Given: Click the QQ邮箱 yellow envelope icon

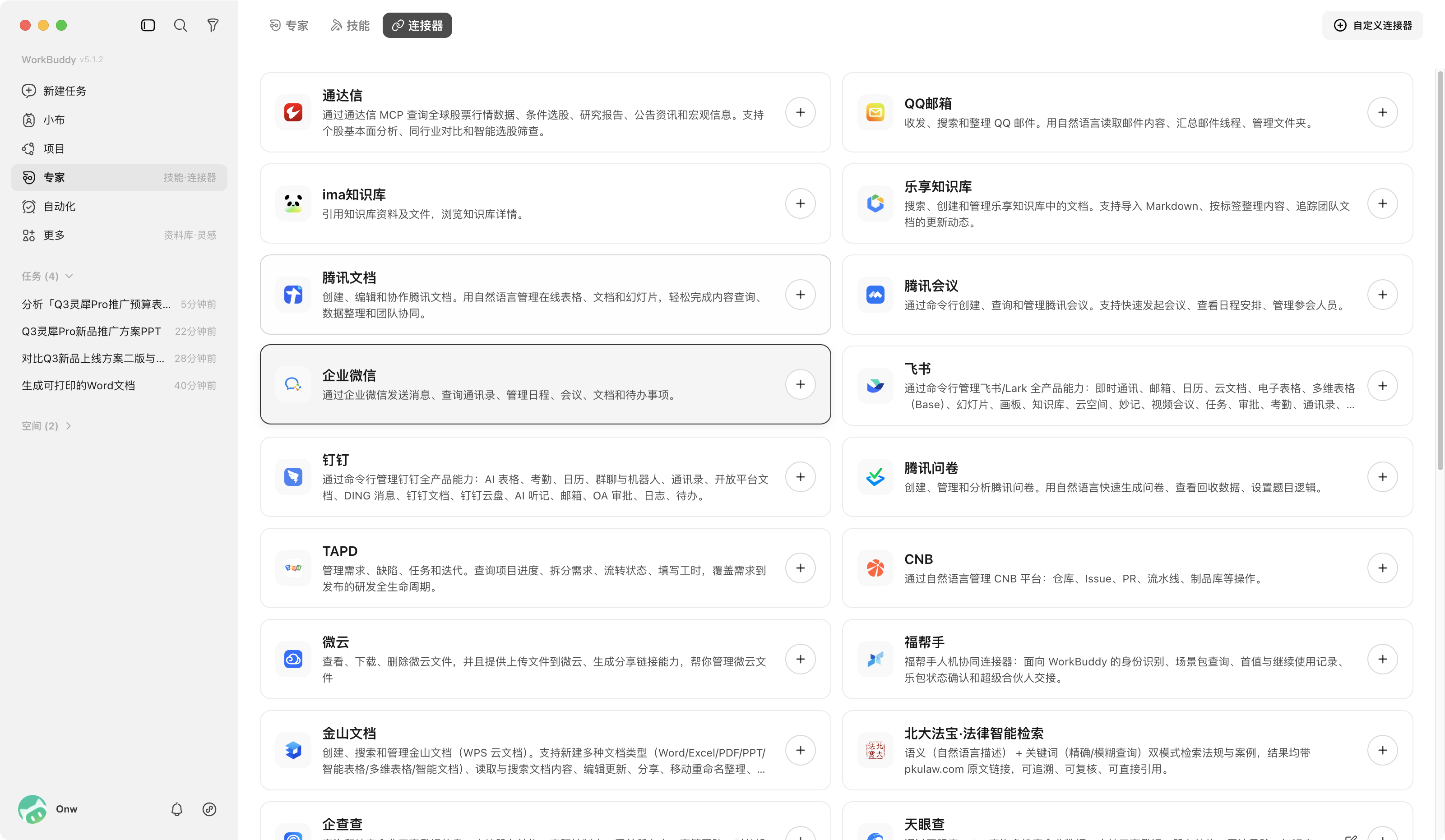Looking at the screenshot, I should (x=875, y=112).
